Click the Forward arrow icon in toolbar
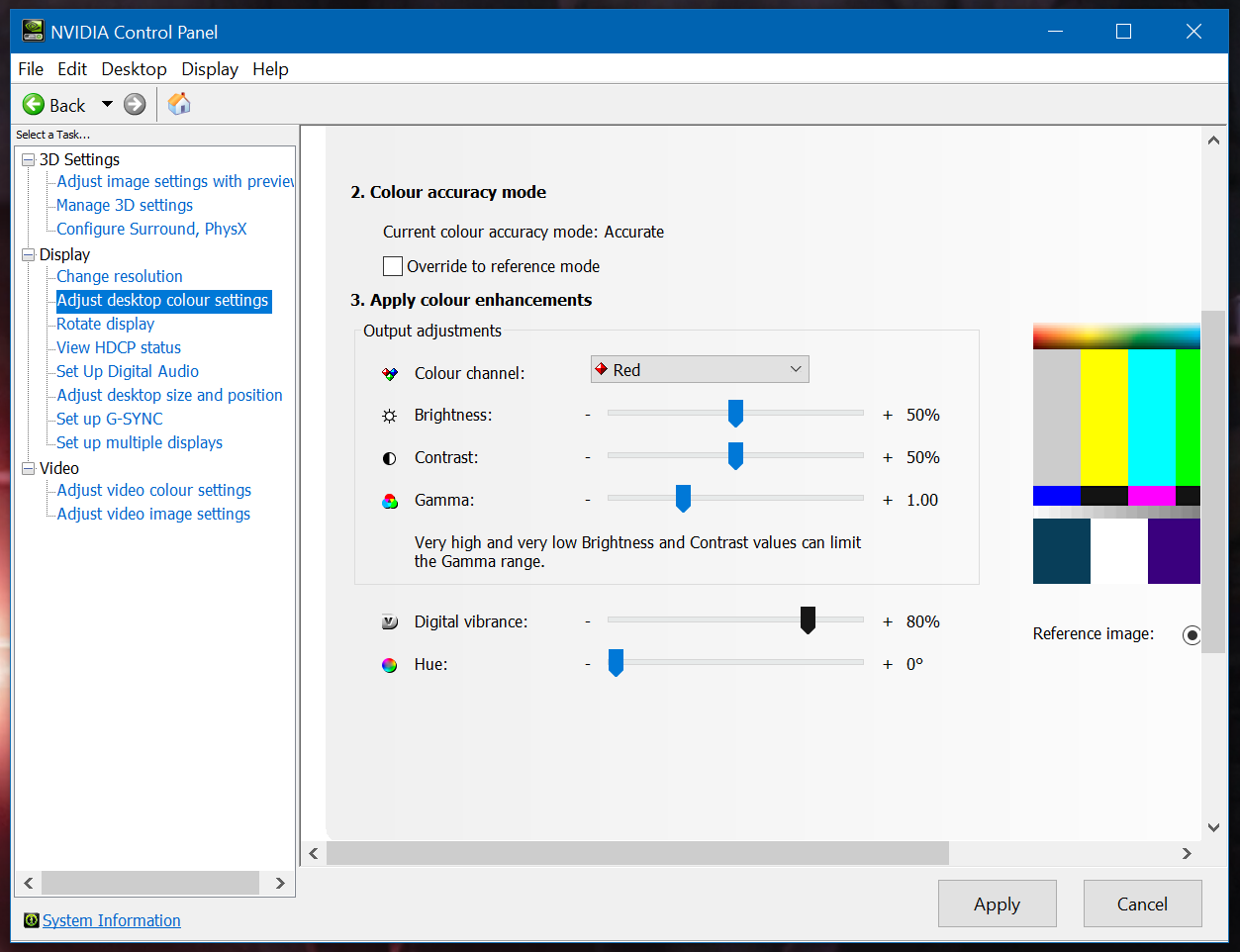 click(x=135, y=105)
